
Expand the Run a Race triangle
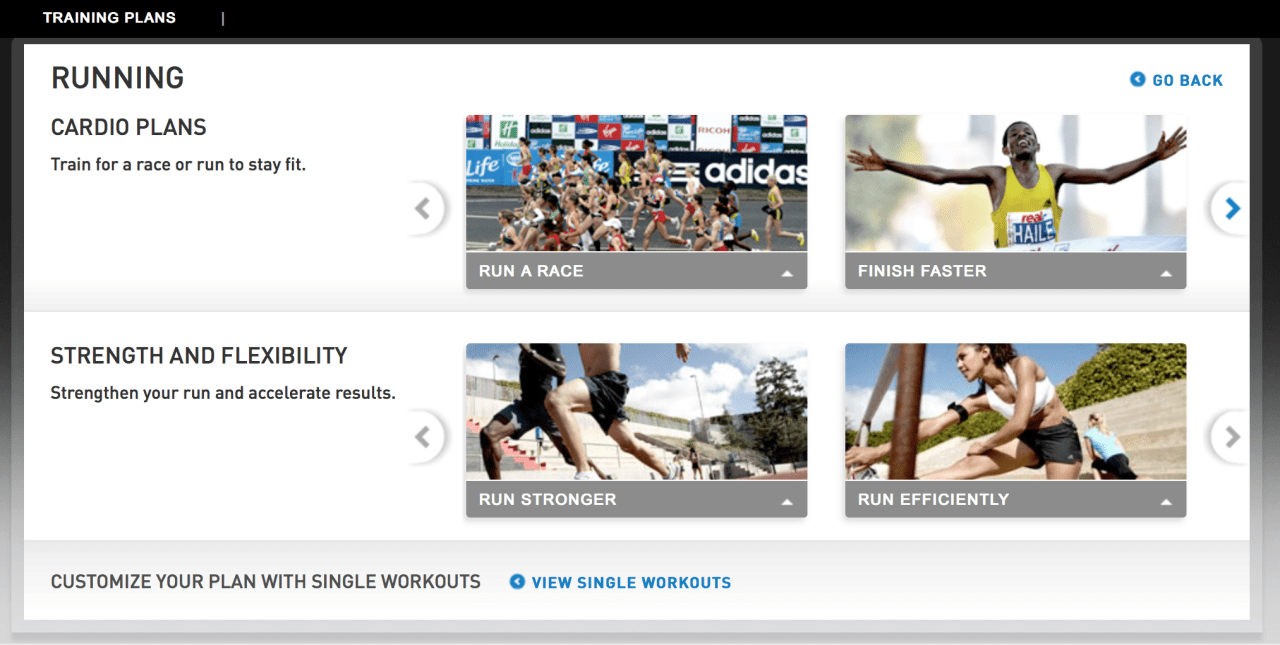pyautogui.click(x=787, y=273)
